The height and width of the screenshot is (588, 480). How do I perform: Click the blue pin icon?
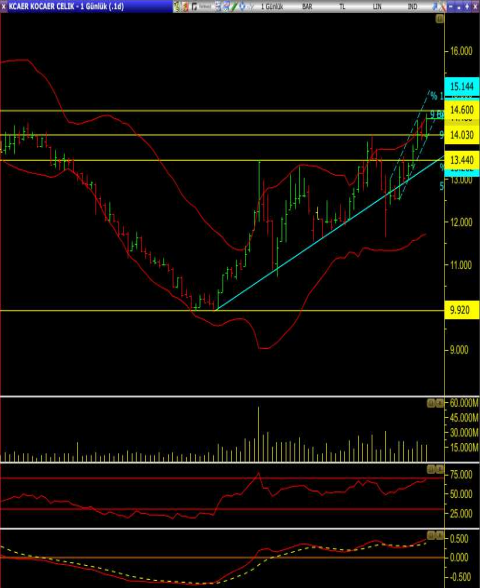pos(435,6)
